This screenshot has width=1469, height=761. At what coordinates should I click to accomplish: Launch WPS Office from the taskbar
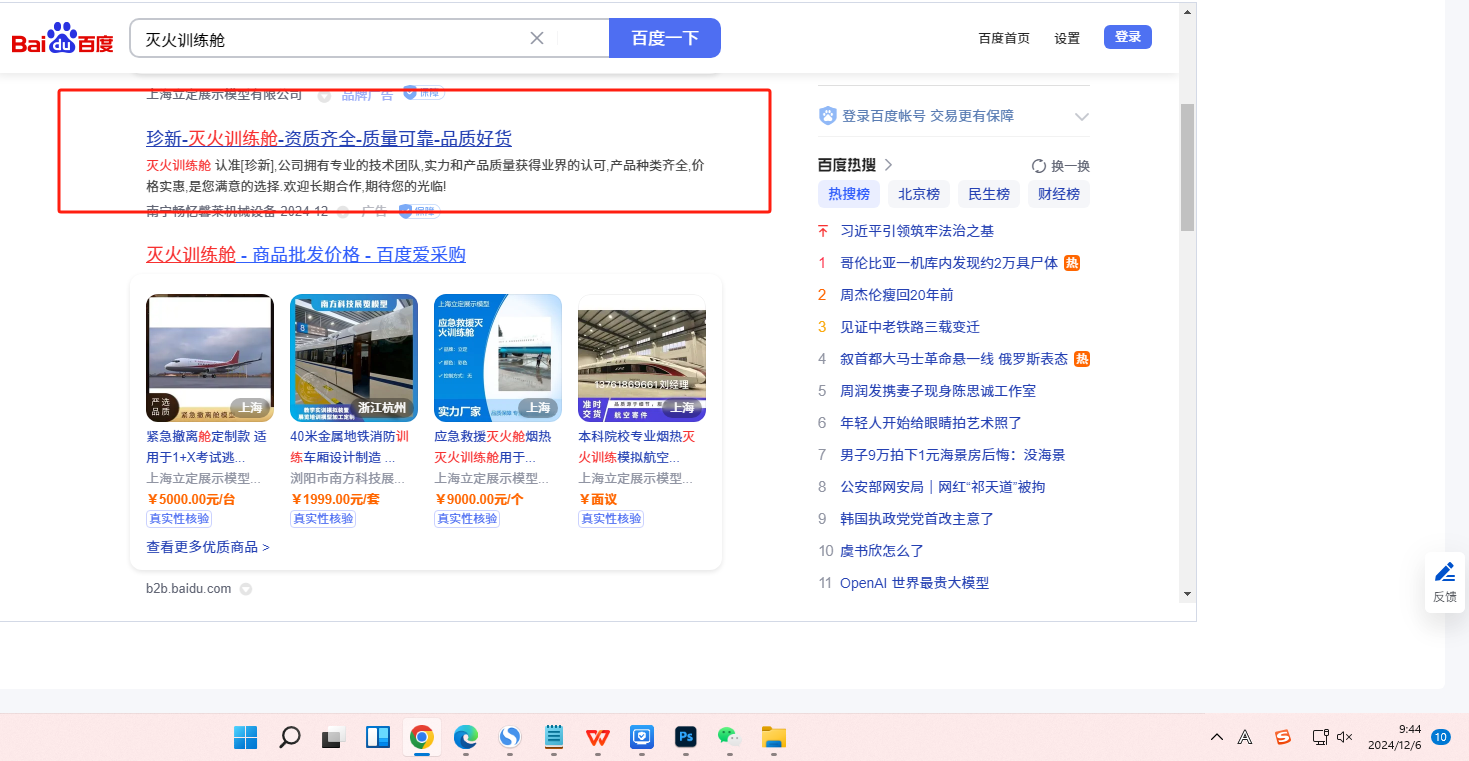[598, 738]
